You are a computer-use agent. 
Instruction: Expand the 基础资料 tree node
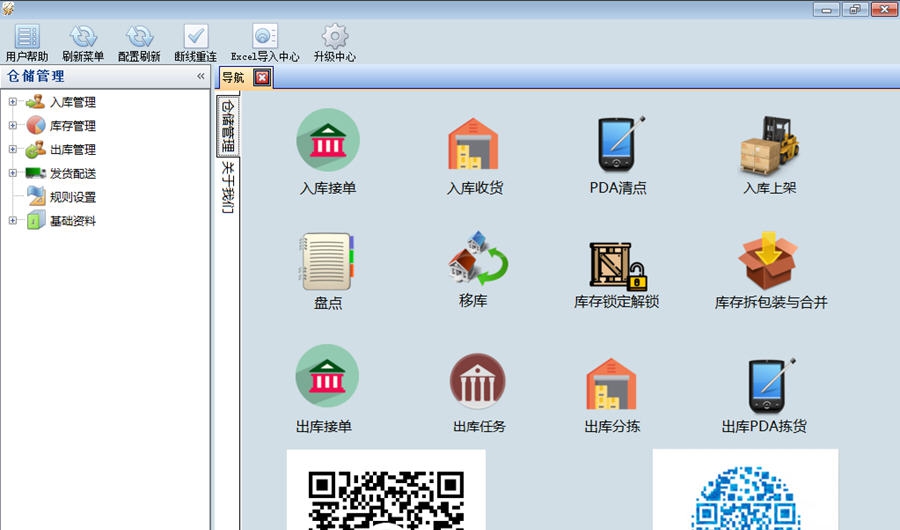click(x=13, y=220)
